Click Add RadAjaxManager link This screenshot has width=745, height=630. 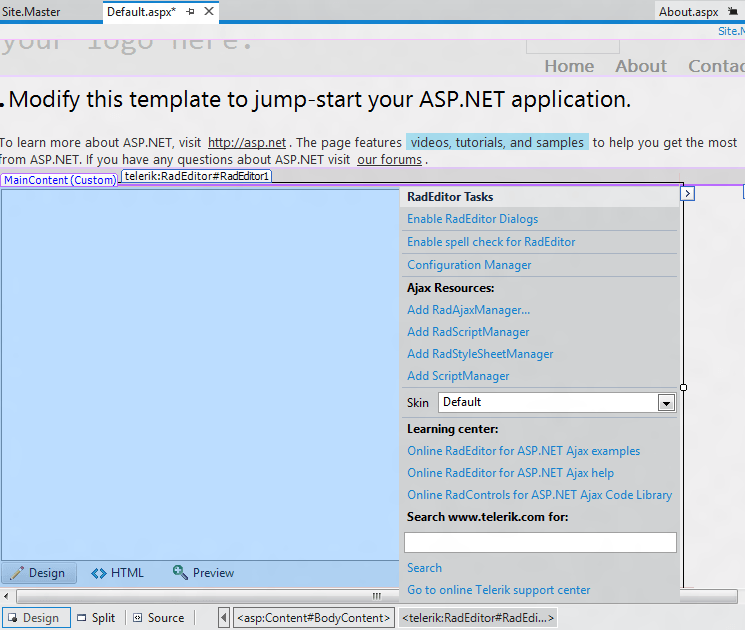pyautogui.click(x=468, y=310)
